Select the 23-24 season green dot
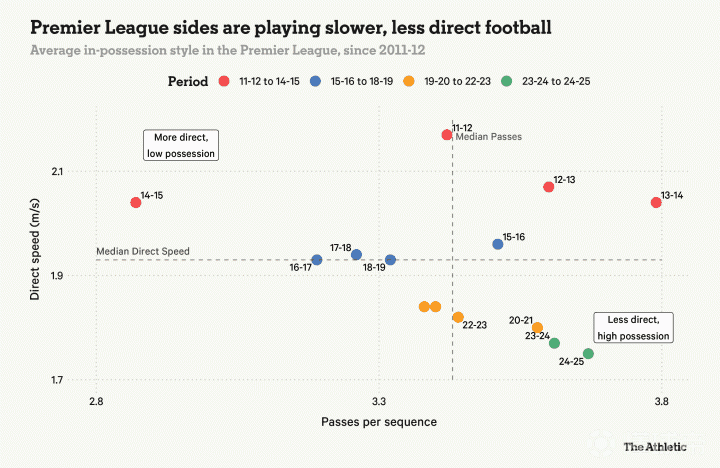This screenshot has width=720, height=468. [x=554, y=343]
